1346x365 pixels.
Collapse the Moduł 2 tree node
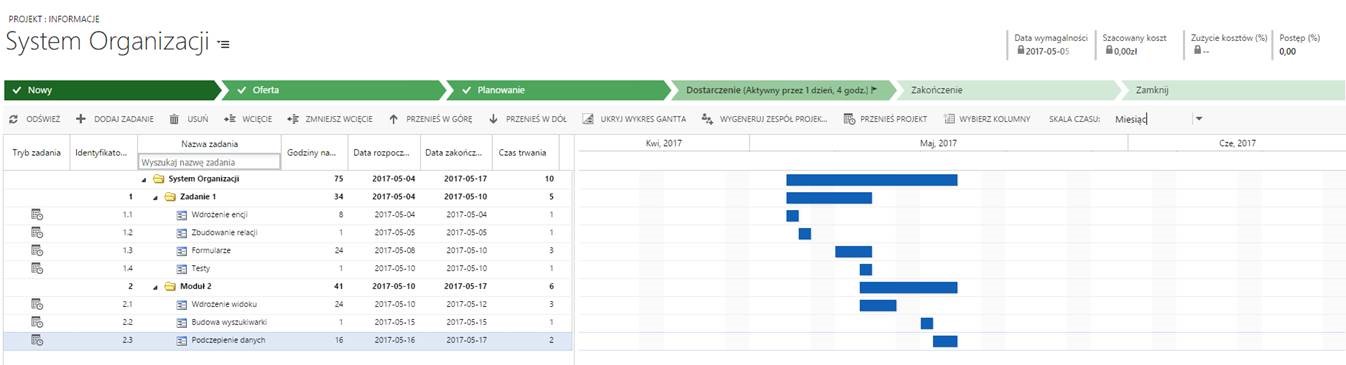pos(155,287)
